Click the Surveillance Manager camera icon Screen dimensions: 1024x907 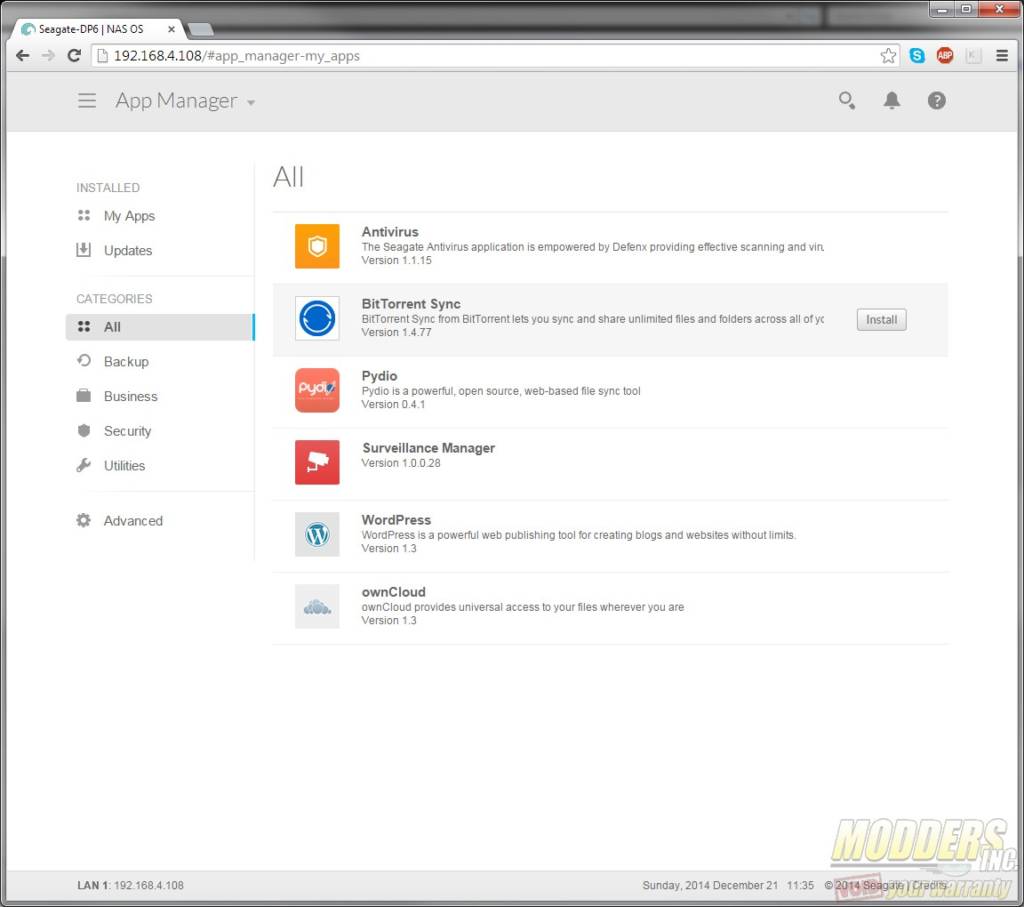pyautogui.click(x=317, y=462)
